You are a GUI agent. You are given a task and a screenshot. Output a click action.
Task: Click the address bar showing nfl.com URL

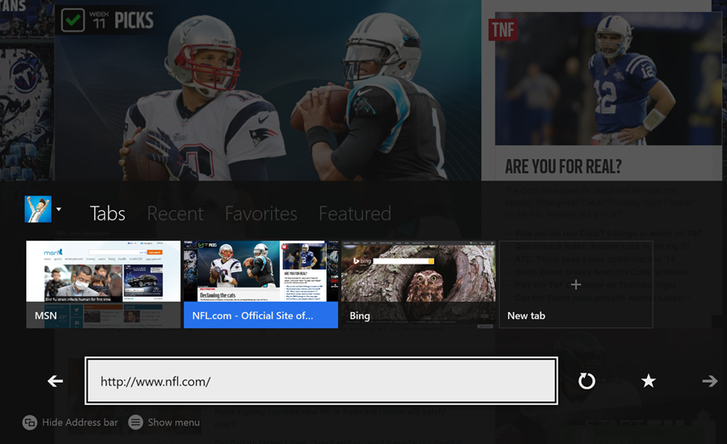[x=320, y=381]
